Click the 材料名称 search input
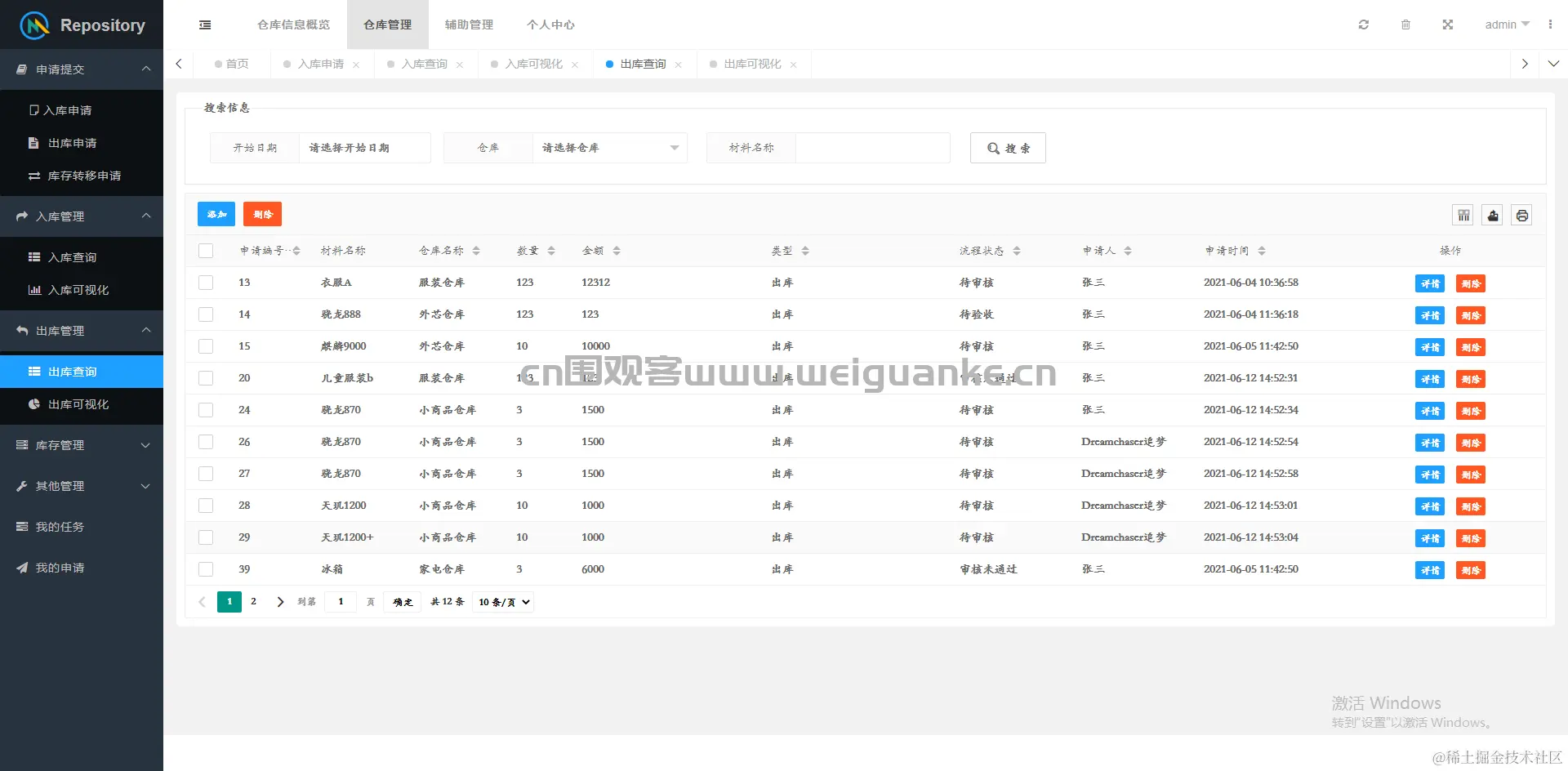This screenshot has height=771, width=1568. (x=872, y=148)
